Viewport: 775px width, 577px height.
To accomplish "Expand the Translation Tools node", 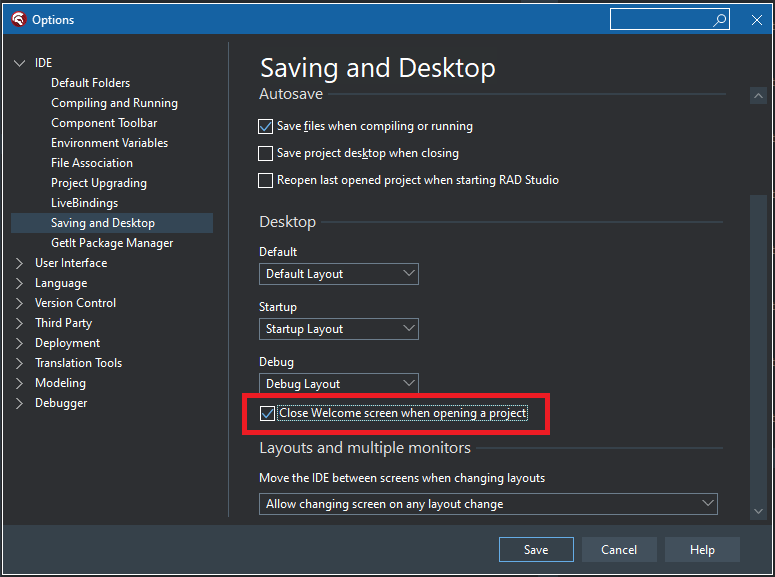I will click(x=19, y=363).
